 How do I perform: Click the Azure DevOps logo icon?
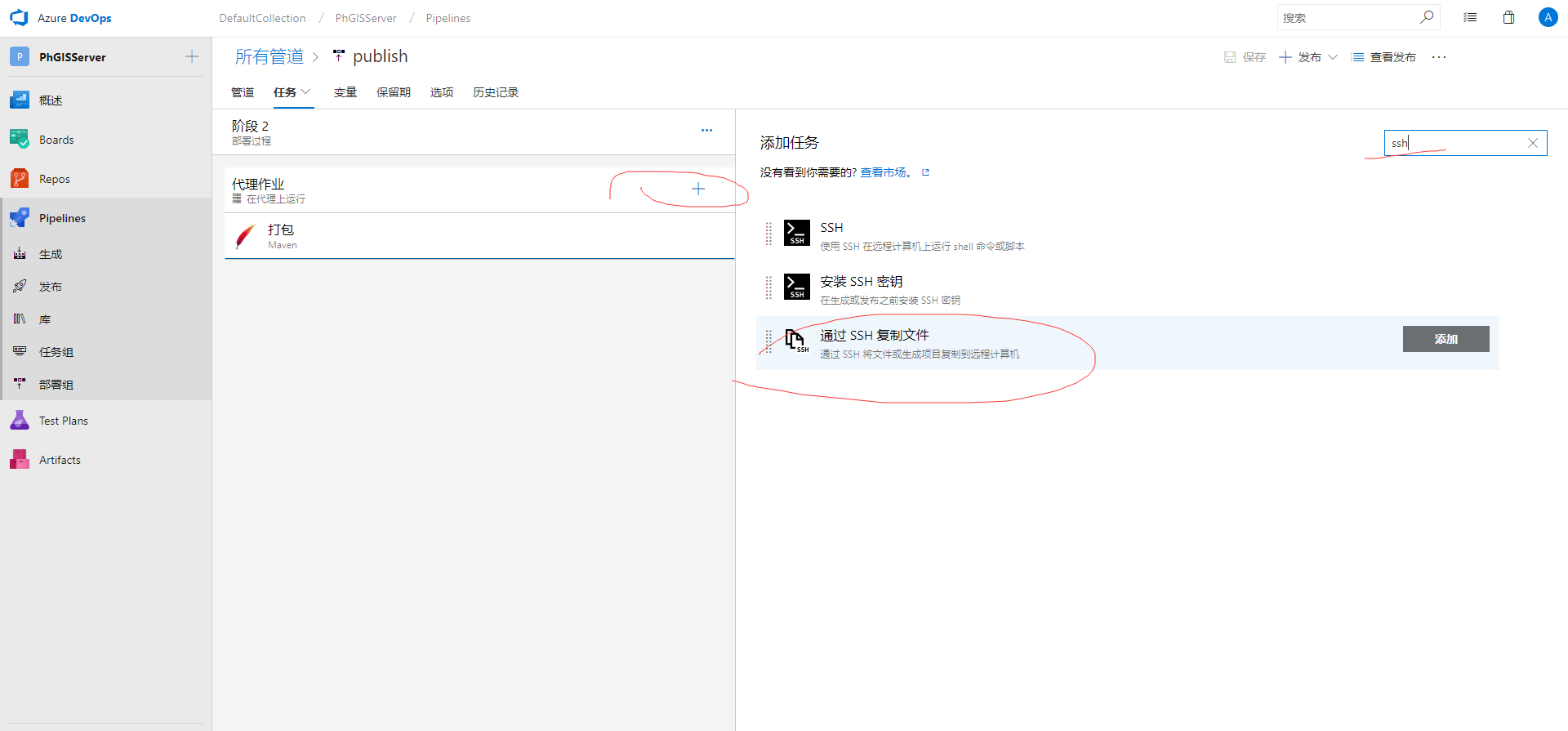pos(19,18)
